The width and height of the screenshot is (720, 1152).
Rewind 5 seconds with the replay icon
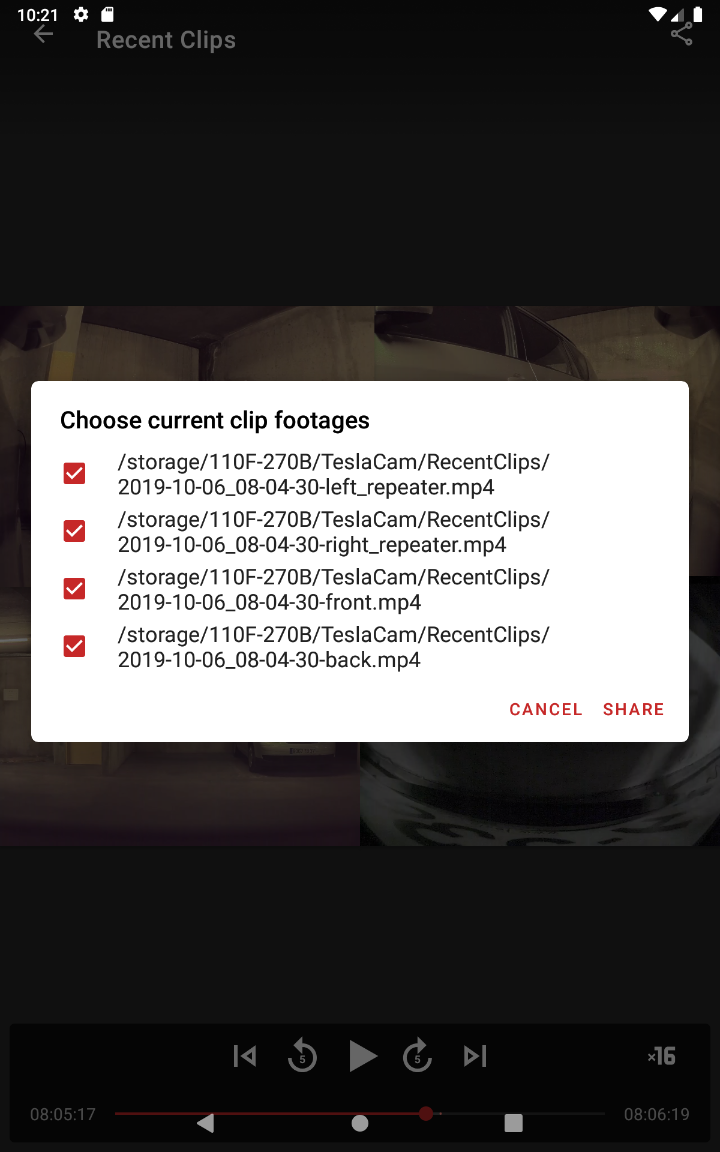[x=302, y=1056]
